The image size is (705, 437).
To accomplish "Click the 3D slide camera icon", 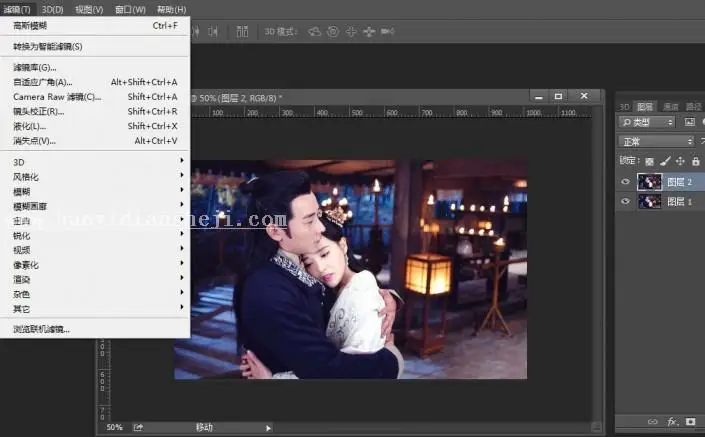I will point(369,31).
